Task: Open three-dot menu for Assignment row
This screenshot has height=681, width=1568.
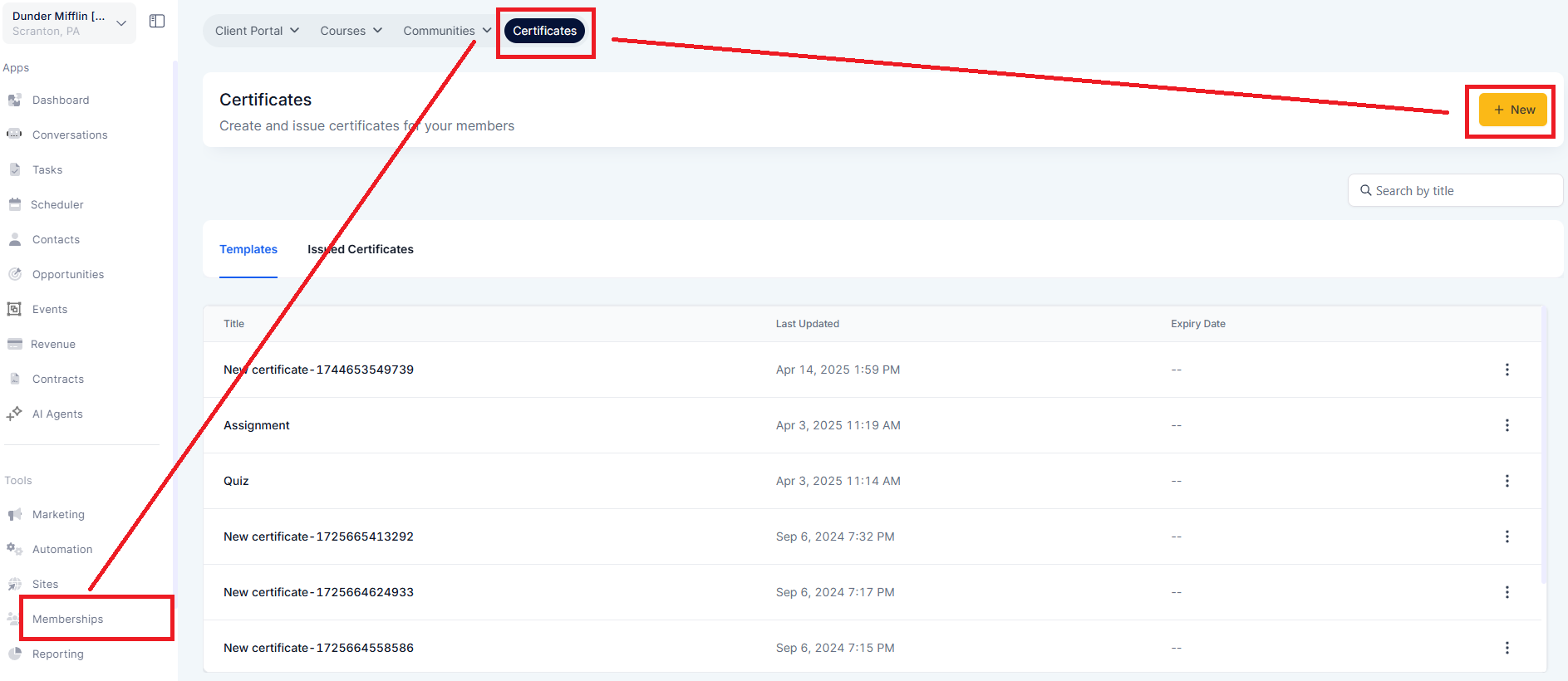Action: point(1507,425)
